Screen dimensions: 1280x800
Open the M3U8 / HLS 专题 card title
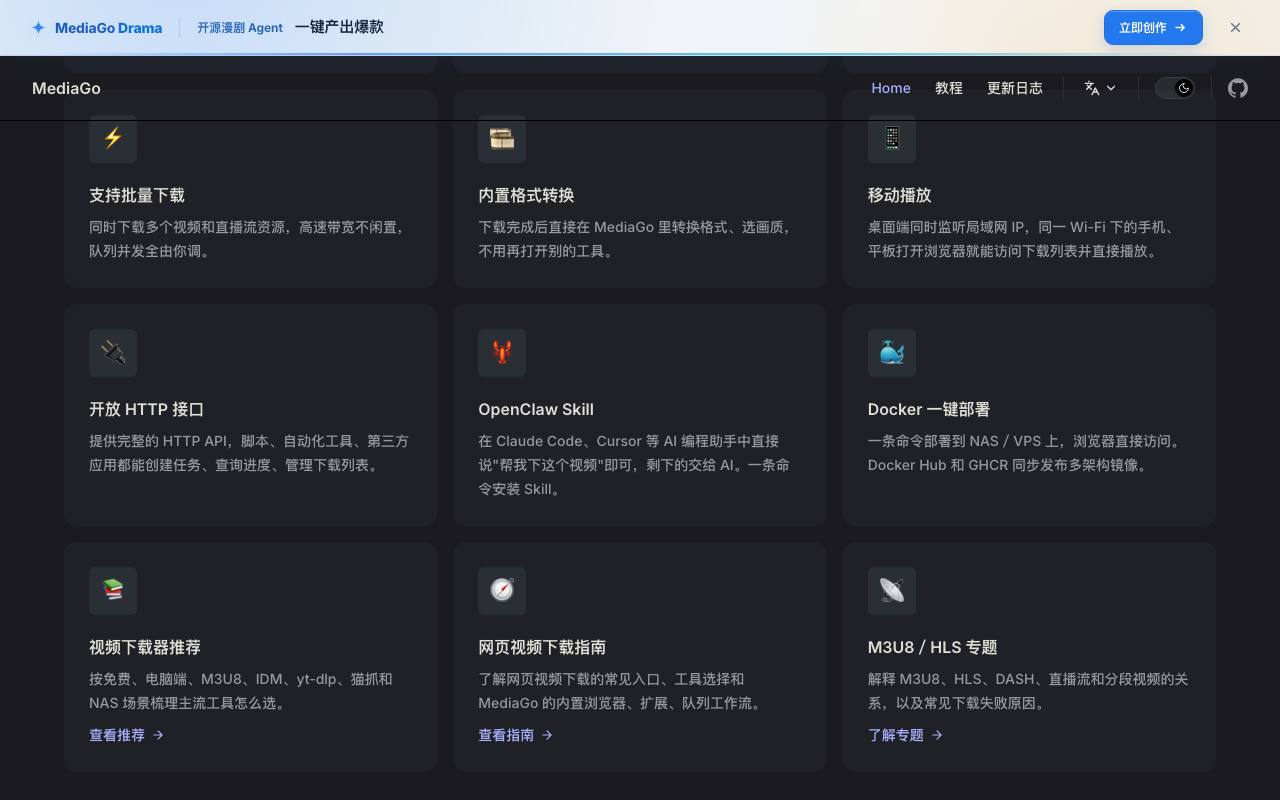(x=933, y=647)
